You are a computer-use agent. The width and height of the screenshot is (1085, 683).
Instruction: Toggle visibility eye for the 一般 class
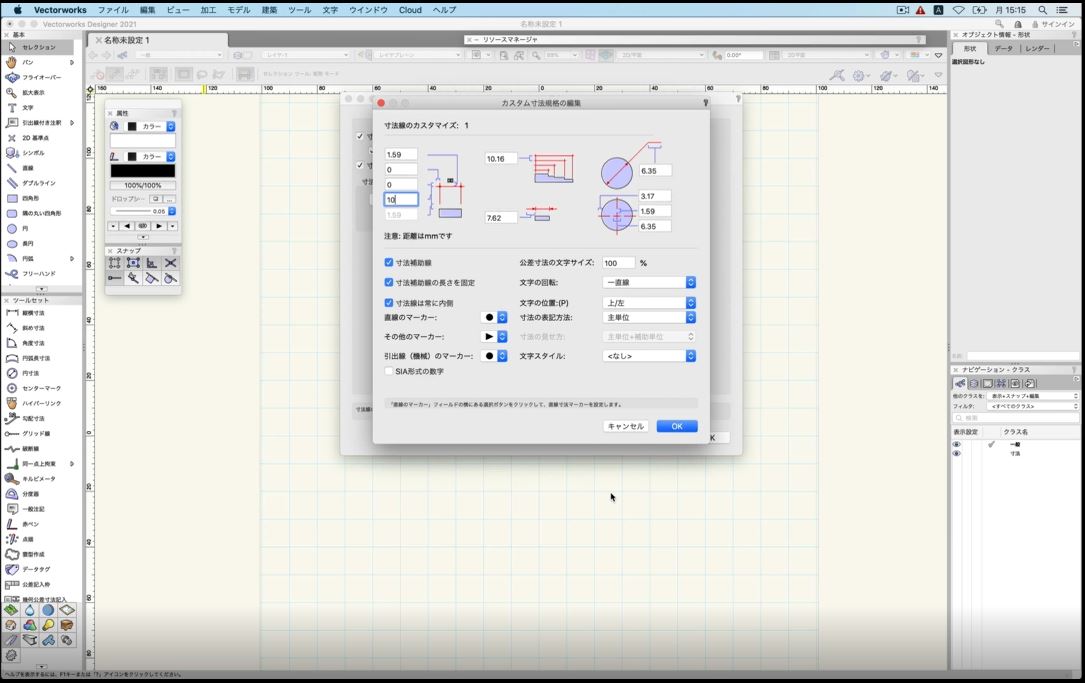(x=956, y=444)
